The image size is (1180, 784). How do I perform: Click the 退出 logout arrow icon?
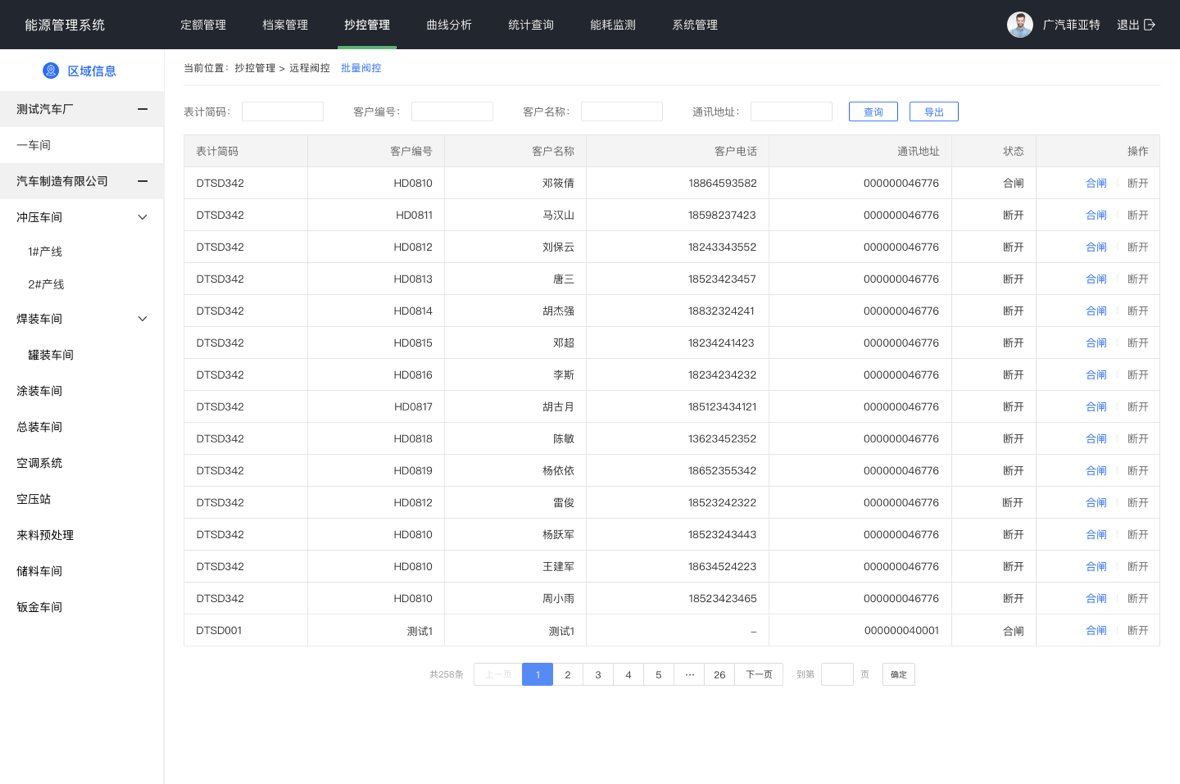pyautogui.click(x=1149, y=25)
